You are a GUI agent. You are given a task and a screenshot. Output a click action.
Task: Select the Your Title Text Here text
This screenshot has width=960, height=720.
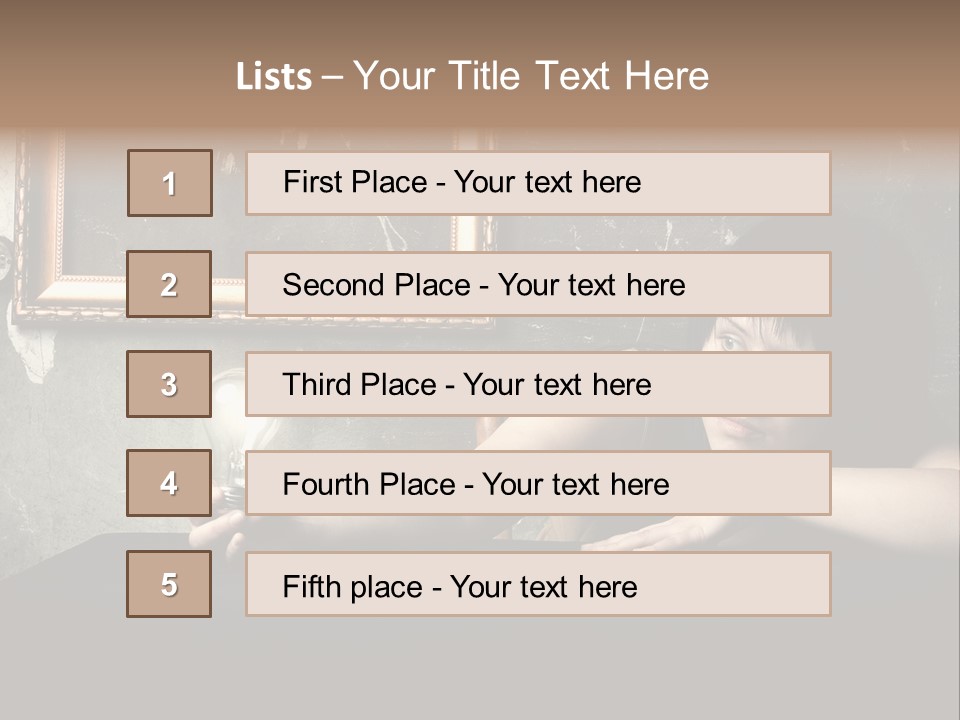click(x=531, y=77)
